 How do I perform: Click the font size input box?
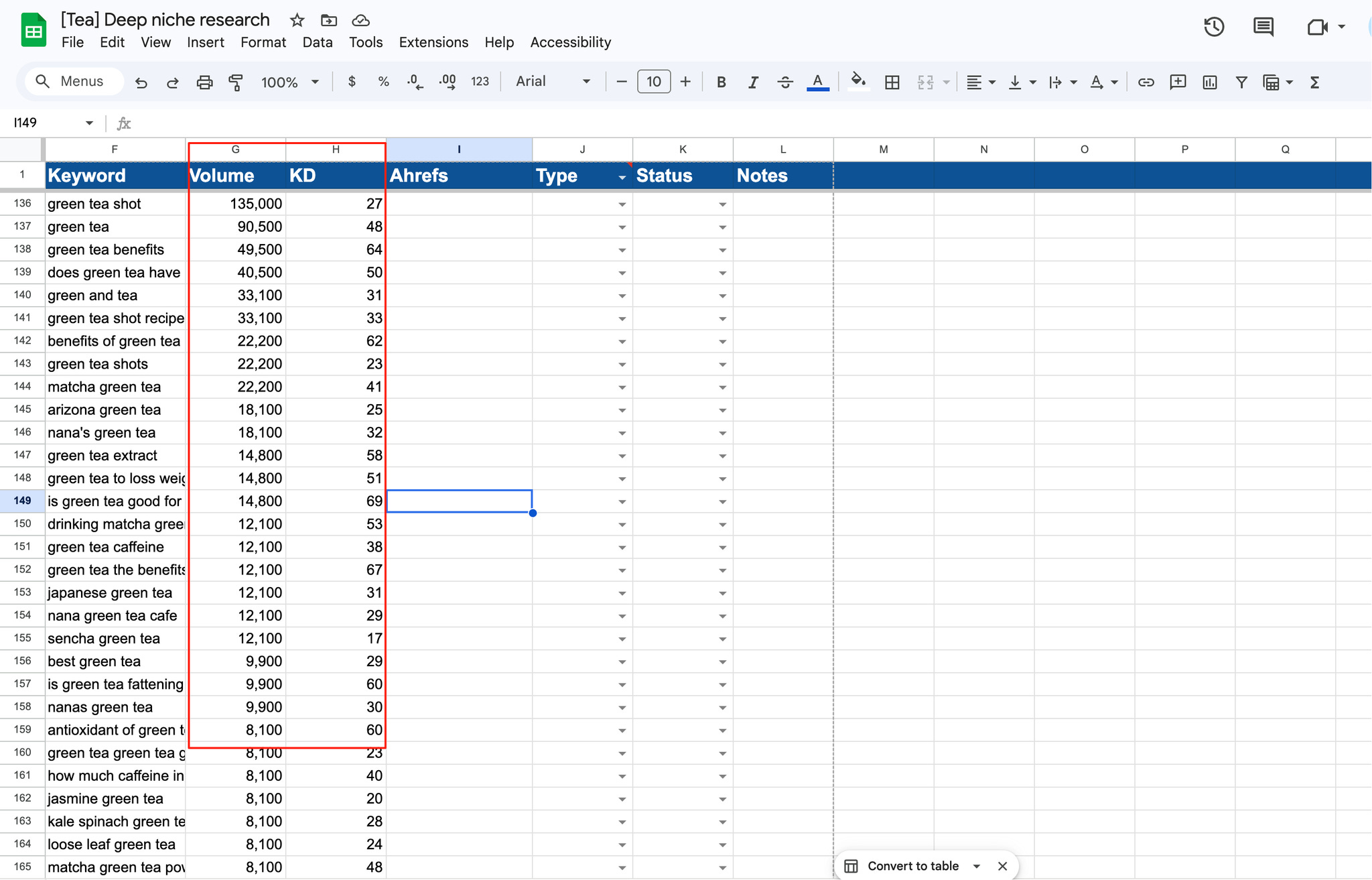(x=653, y=82)
